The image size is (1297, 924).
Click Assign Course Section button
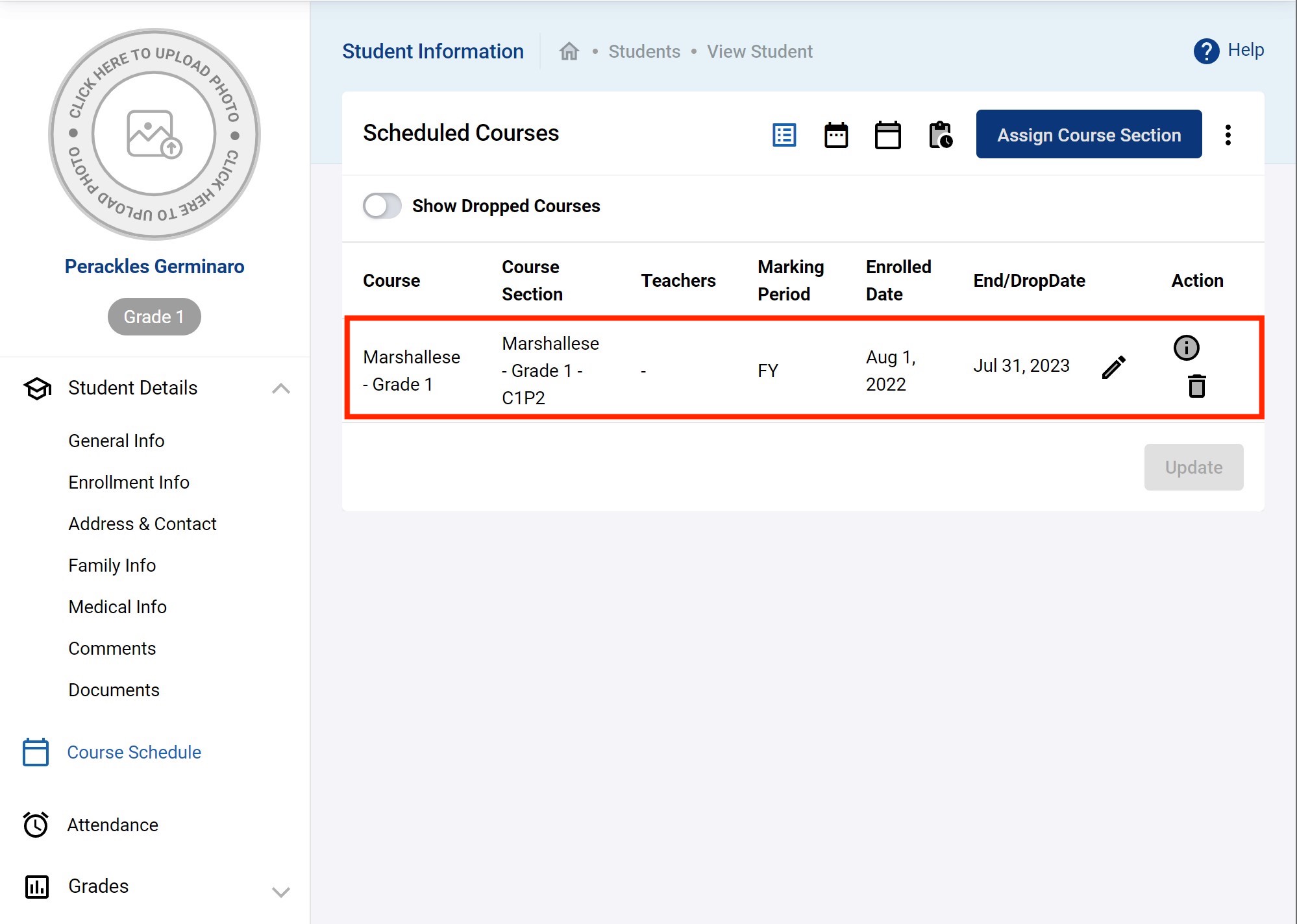pos(1089,134)
